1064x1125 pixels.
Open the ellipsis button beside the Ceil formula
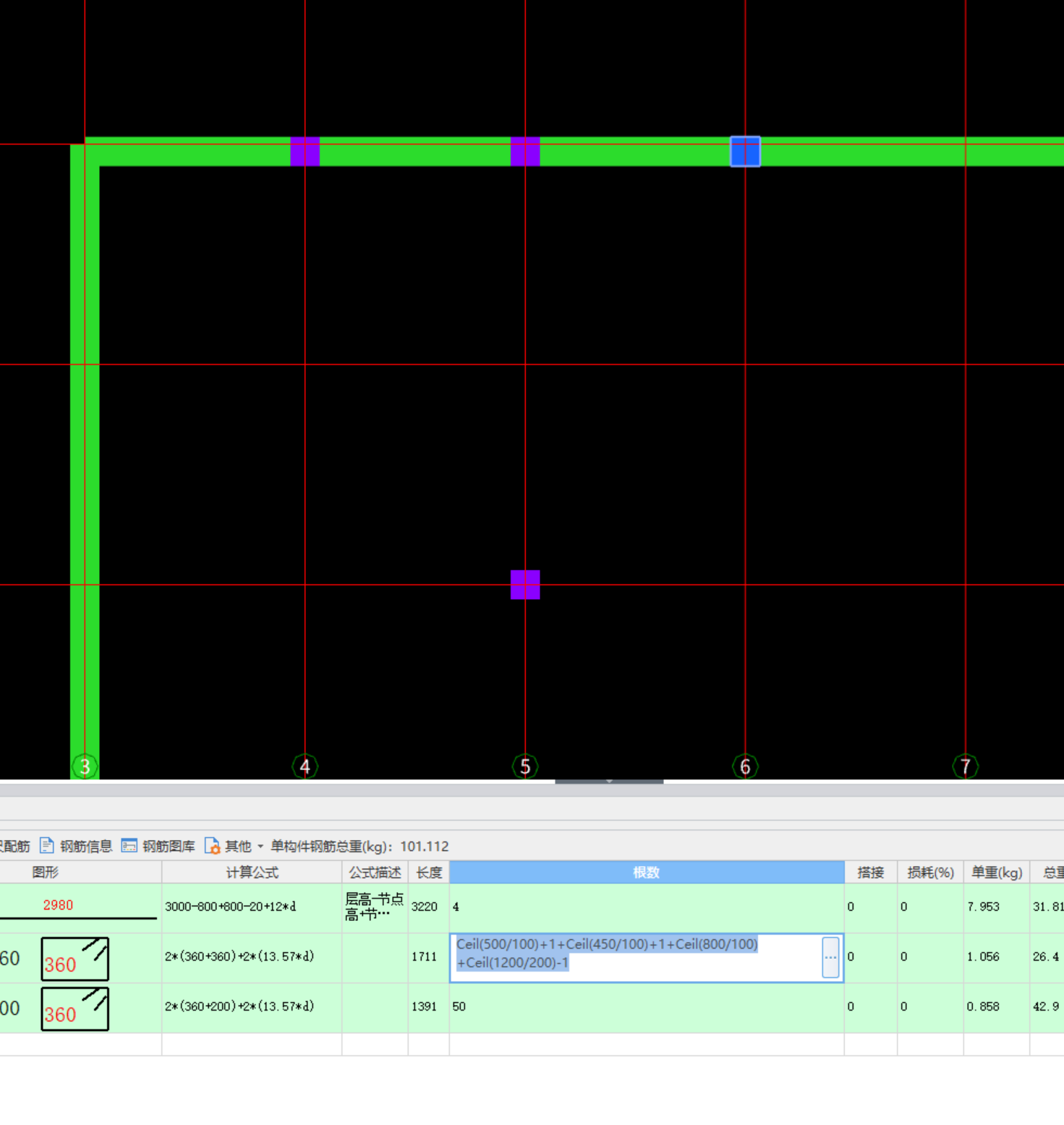830,957
